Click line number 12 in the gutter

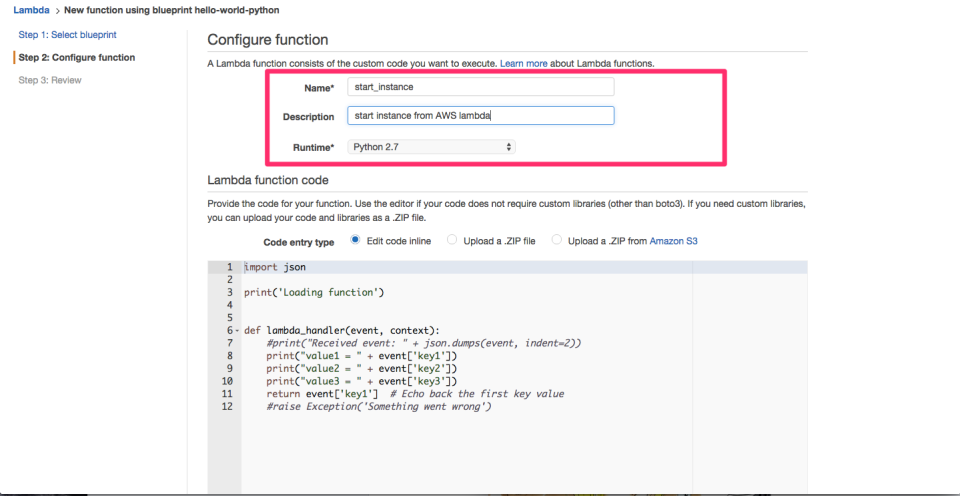coord(227,407)
